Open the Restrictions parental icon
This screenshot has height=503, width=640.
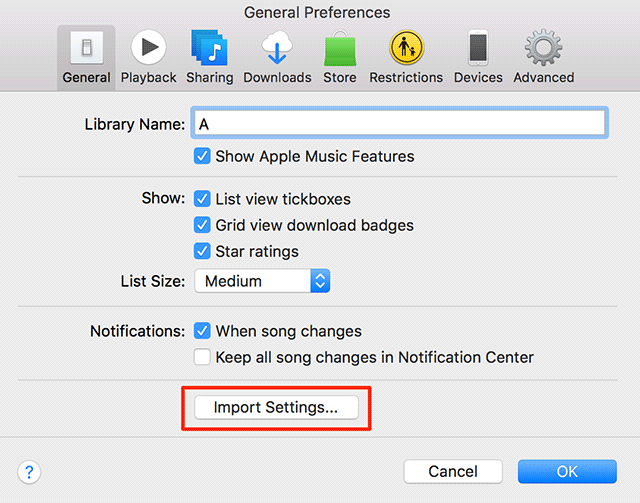[x=406, y=48]
